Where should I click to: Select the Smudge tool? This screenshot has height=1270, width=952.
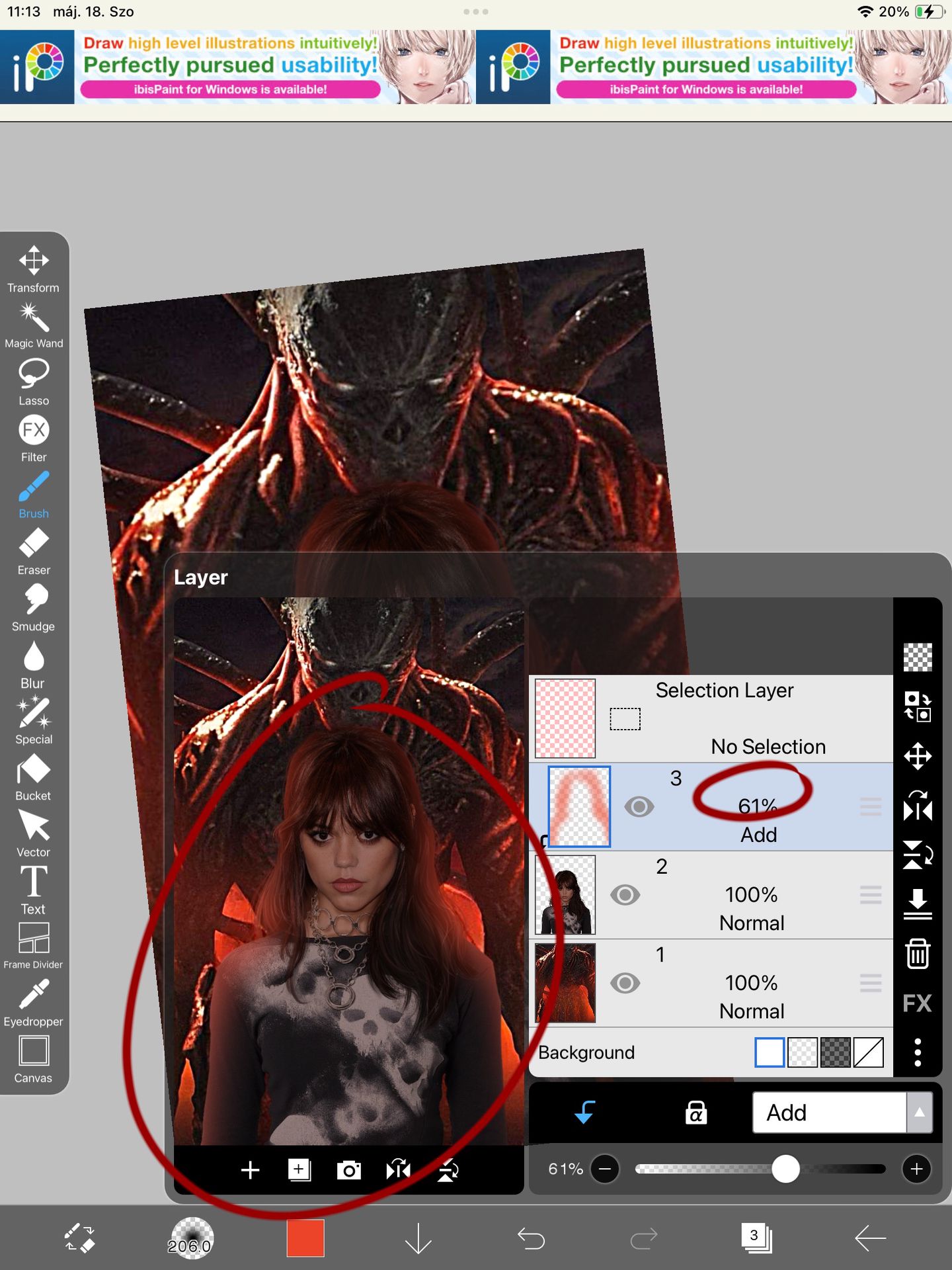coord(34,607)
